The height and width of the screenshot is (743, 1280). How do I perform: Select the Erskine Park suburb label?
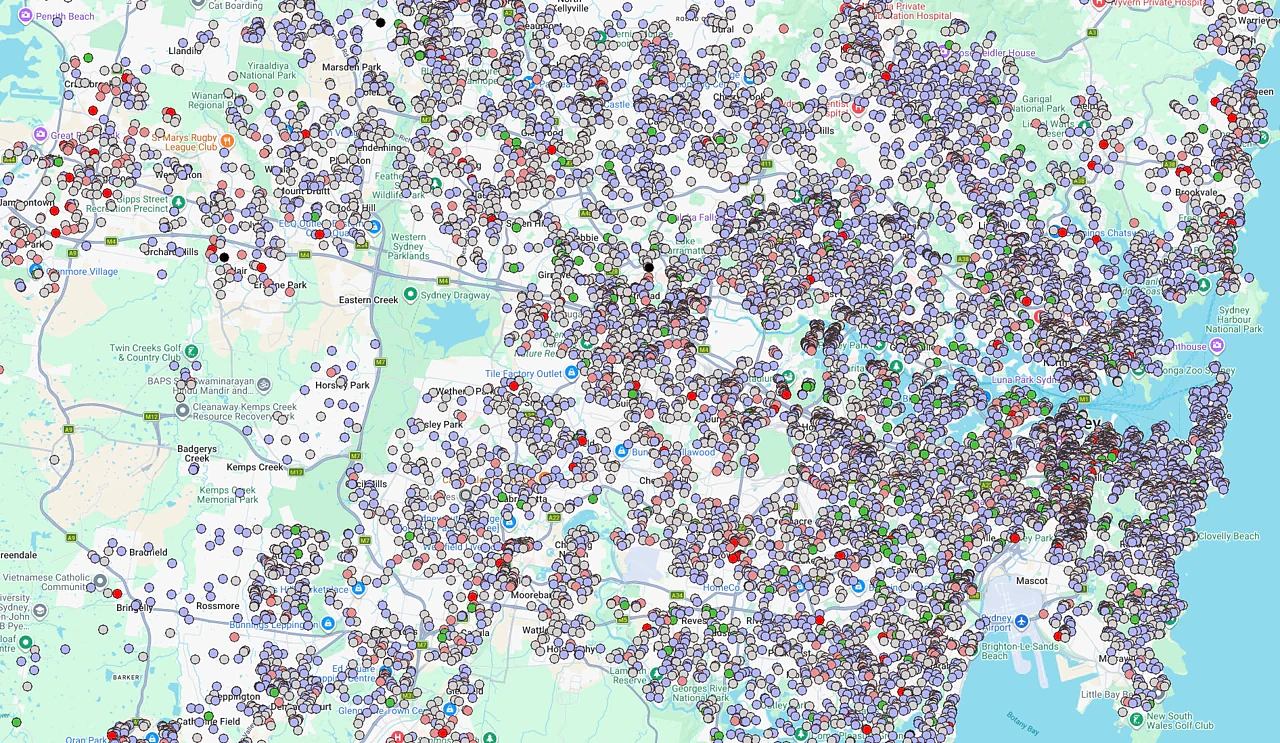[x=280, y=285]
